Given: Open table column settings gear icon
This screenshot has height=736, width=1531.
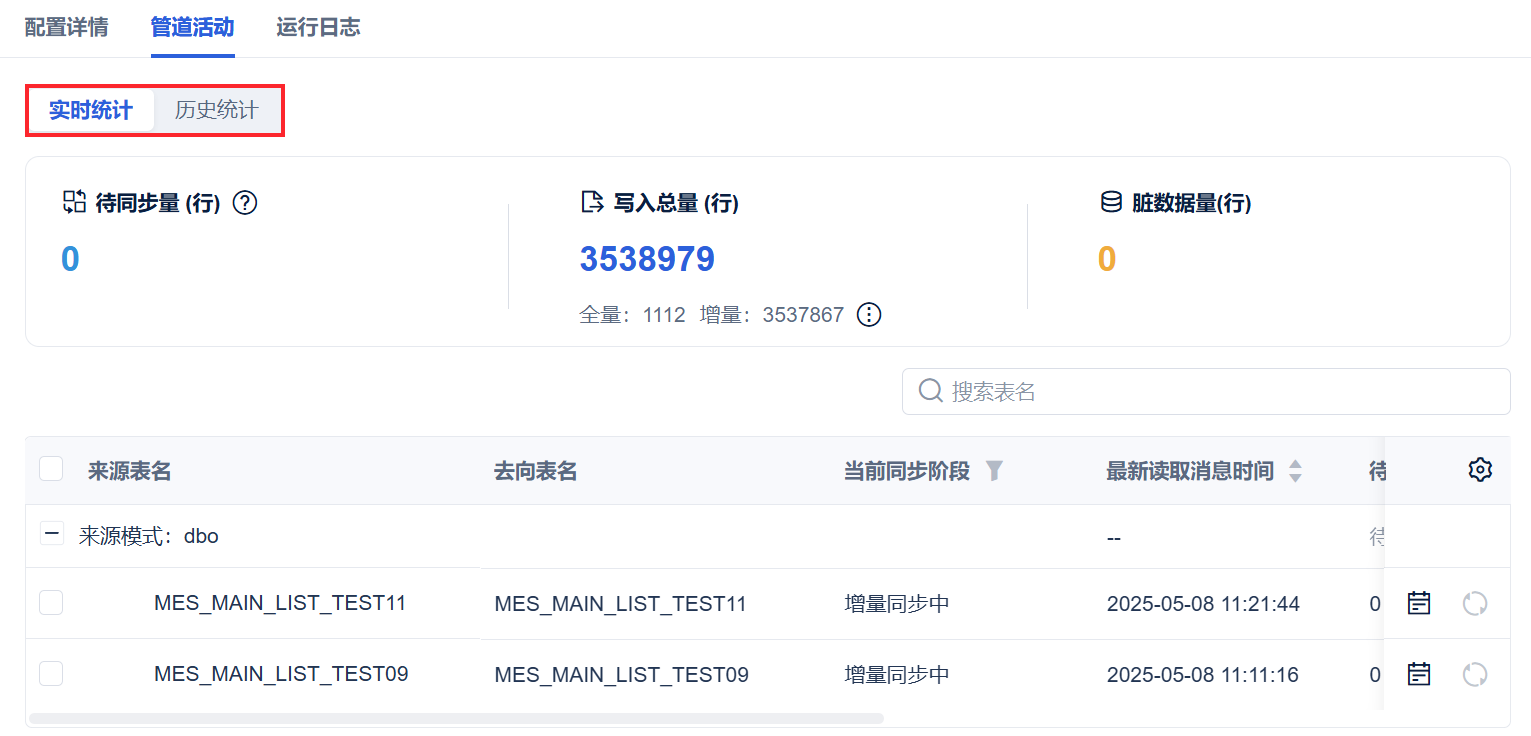Looking at the screenshot, I should [x=1480, y=470].
